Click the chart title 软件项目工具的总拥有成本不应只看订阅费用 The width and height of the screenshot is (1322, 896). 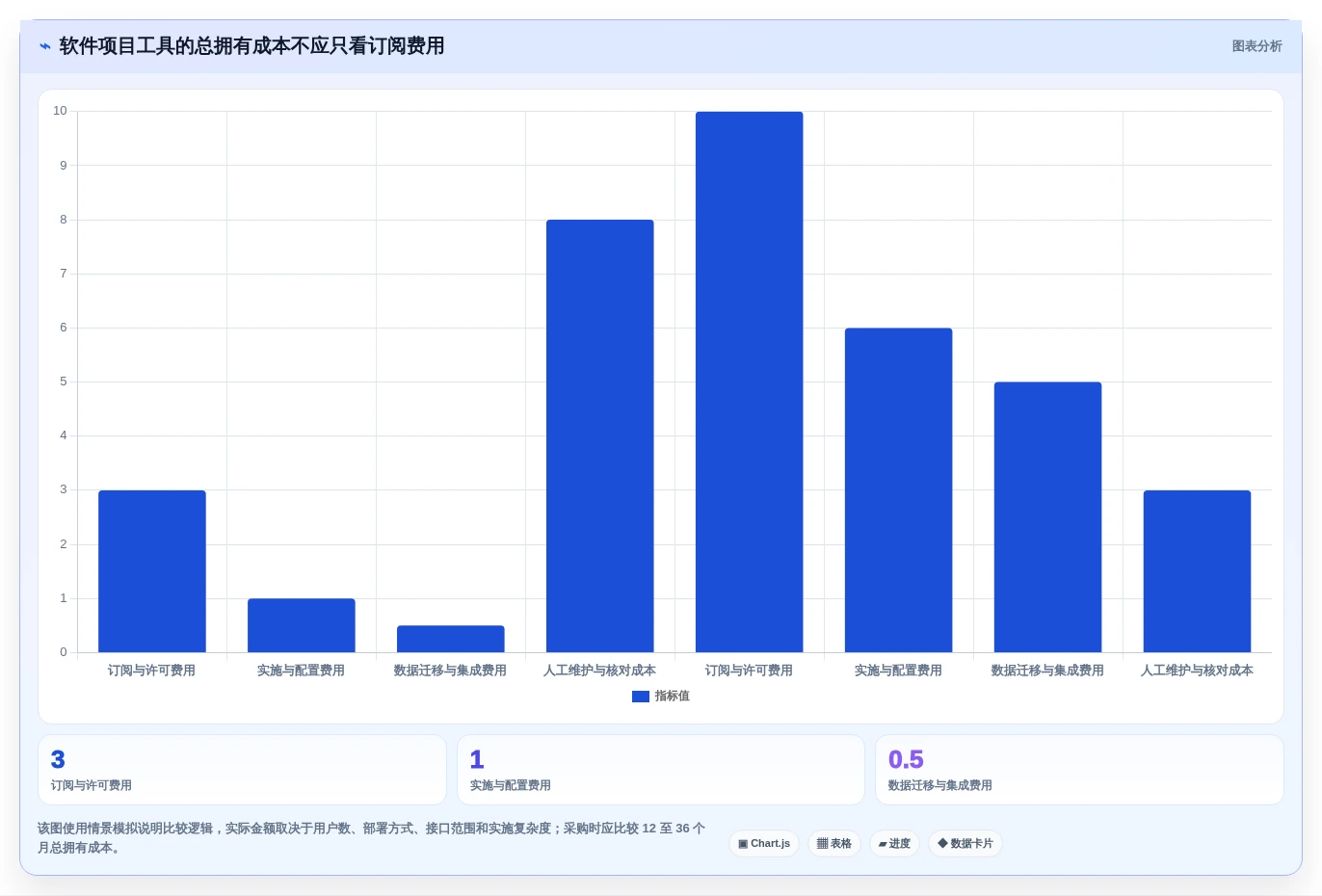(x=251, y=46)
